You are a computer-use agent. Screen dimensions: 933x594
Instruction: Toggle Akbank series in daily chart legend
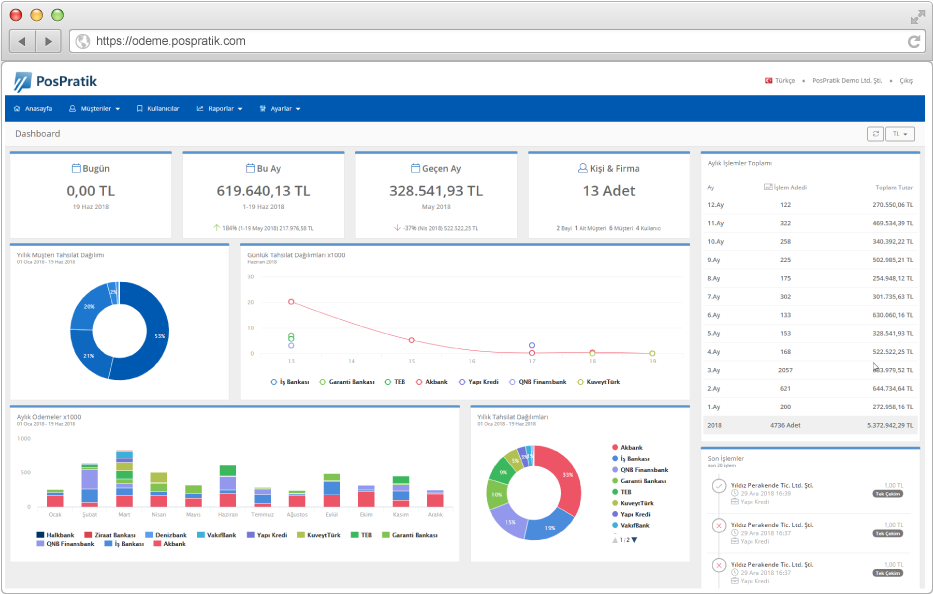[x=431, y=382]
